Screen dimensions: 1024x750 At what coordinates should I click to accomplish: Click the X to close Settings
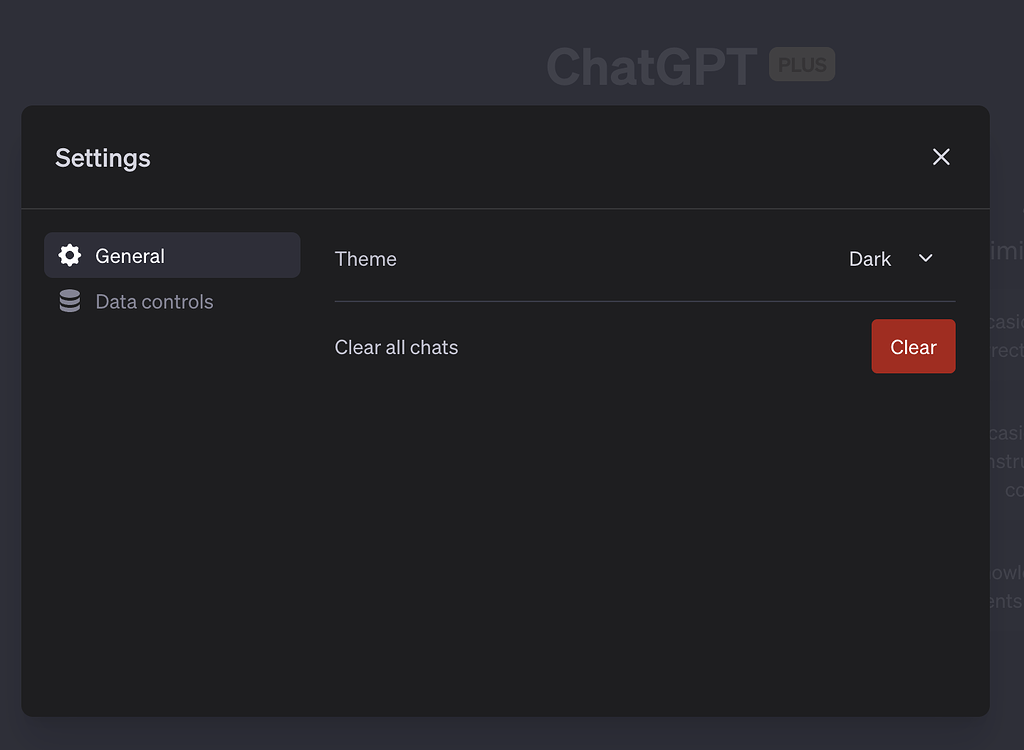(x=941, y=157)
